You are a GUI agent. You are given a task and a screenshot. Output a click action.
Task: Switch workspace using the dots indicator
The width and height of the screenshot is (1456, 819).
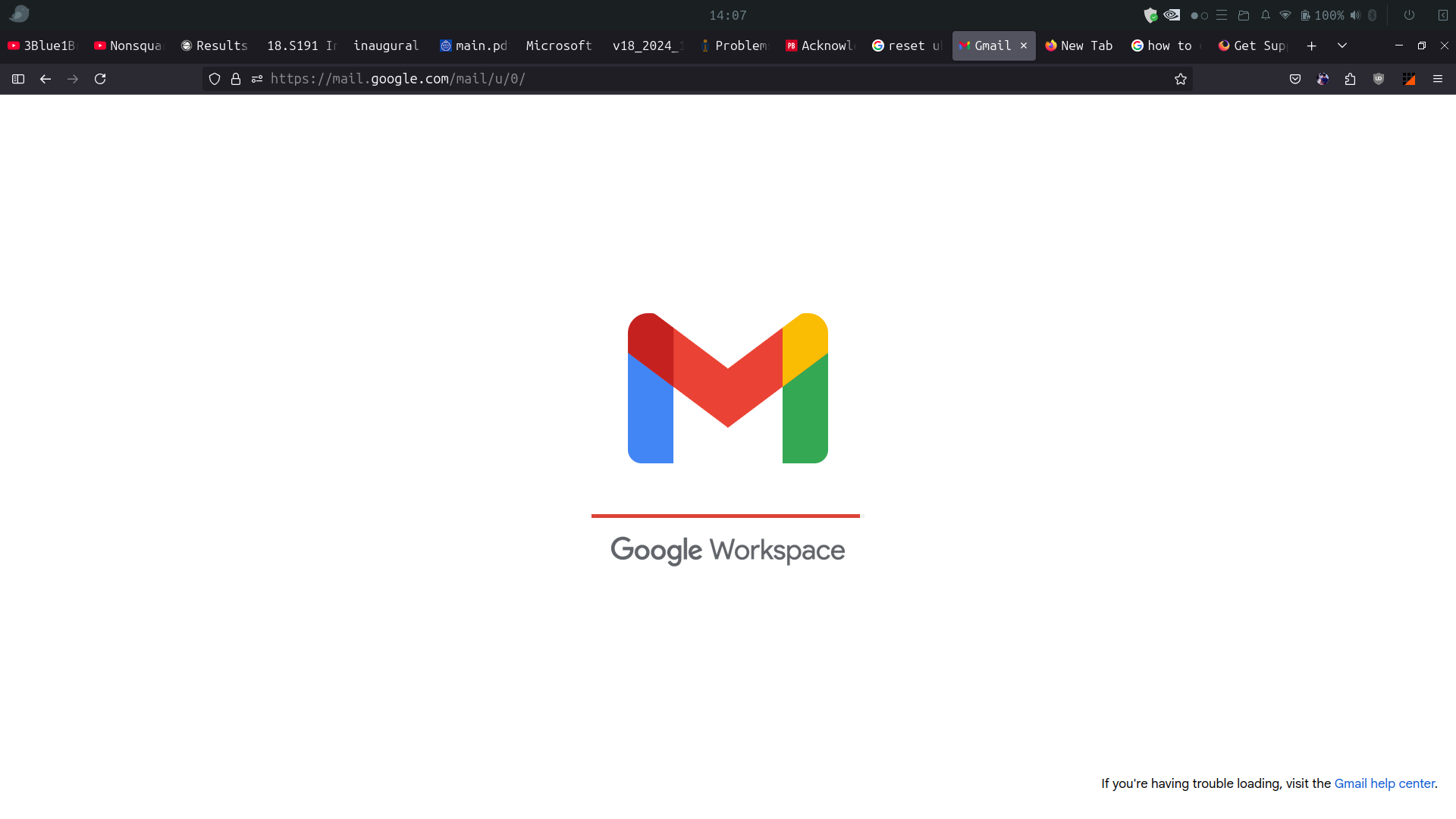1200,15
